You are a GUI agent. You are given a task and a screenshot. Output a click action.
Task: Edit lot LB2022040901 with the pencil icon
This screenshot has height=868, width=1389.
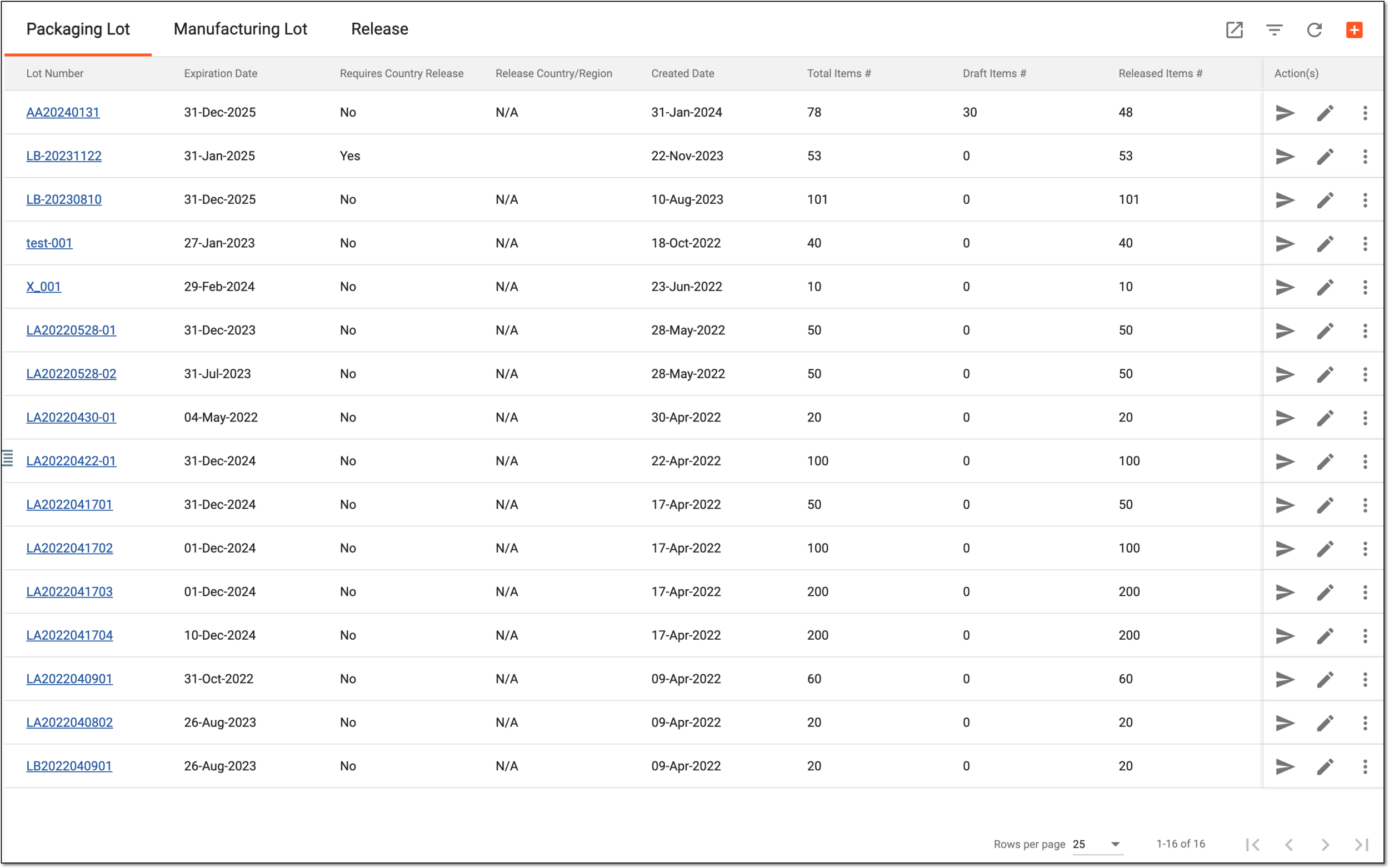pyautogui.click(x=1325, y=766)
